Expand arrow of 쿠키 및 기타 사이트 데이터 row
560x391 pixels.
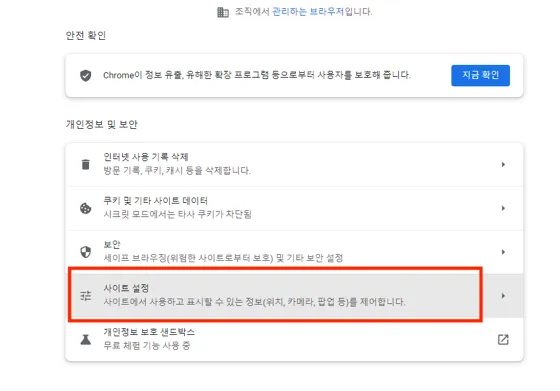click(503, 208)
